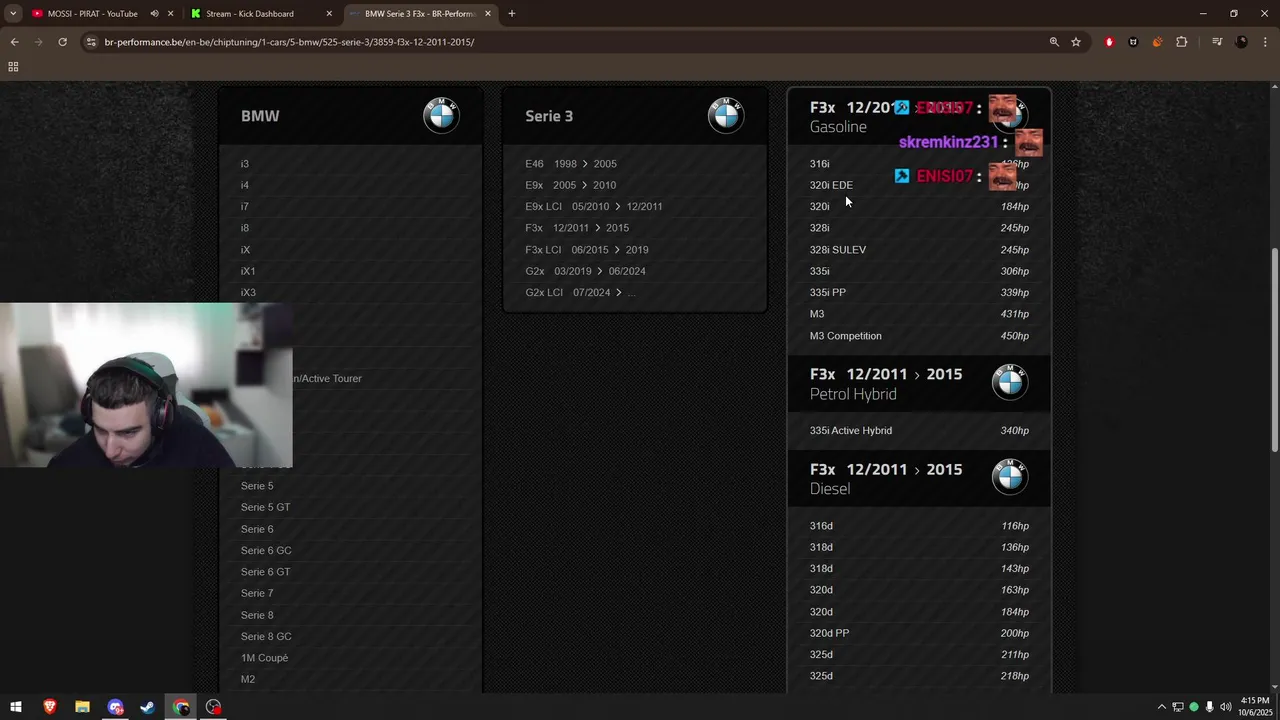The image size is (1280, 720).
Task: Go back to the previous page
Action: [x=14, y=42]
